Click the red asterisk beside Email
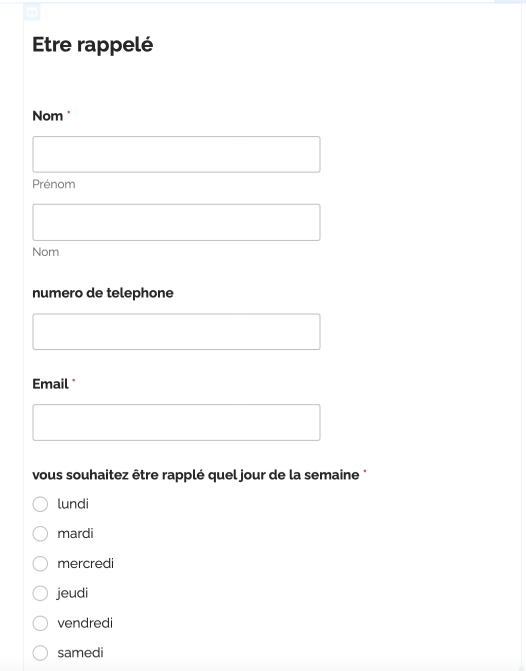 (74, 380)
